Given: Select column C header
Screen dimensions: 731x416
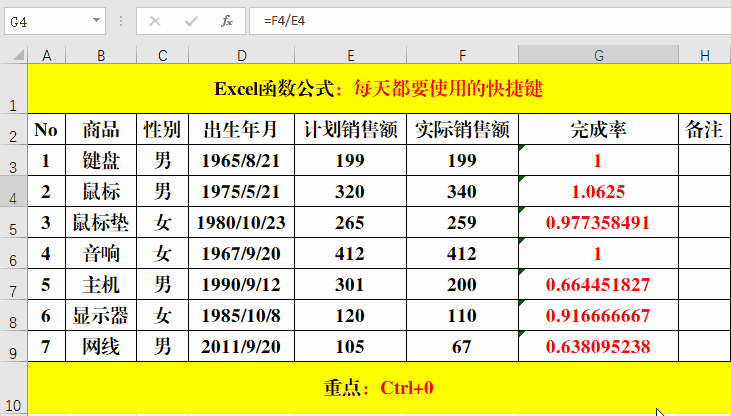Looking at the screenshot, I should [162, 55].
